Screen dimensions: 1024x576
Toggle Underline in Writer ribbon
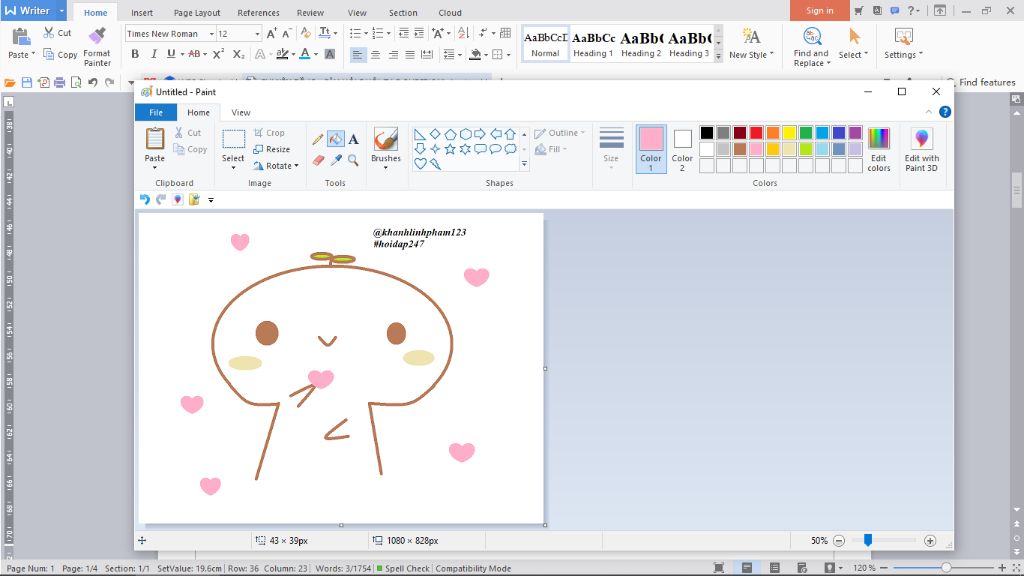click(x=171, y=54)
